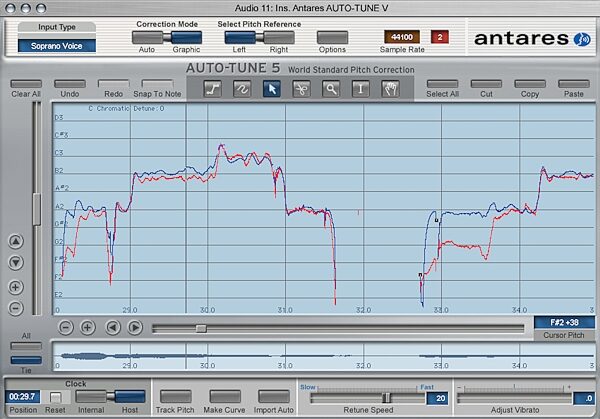Click the C Chromatic scale label
600x419 pixels.
(x=109, y=109)
